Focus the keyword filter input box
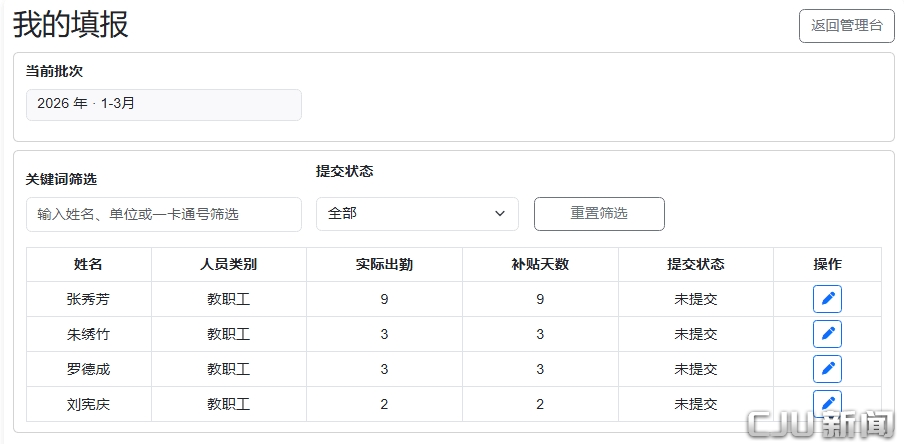Screen dimensions: 904x444 pyautogui.click(x=164, y=214)
